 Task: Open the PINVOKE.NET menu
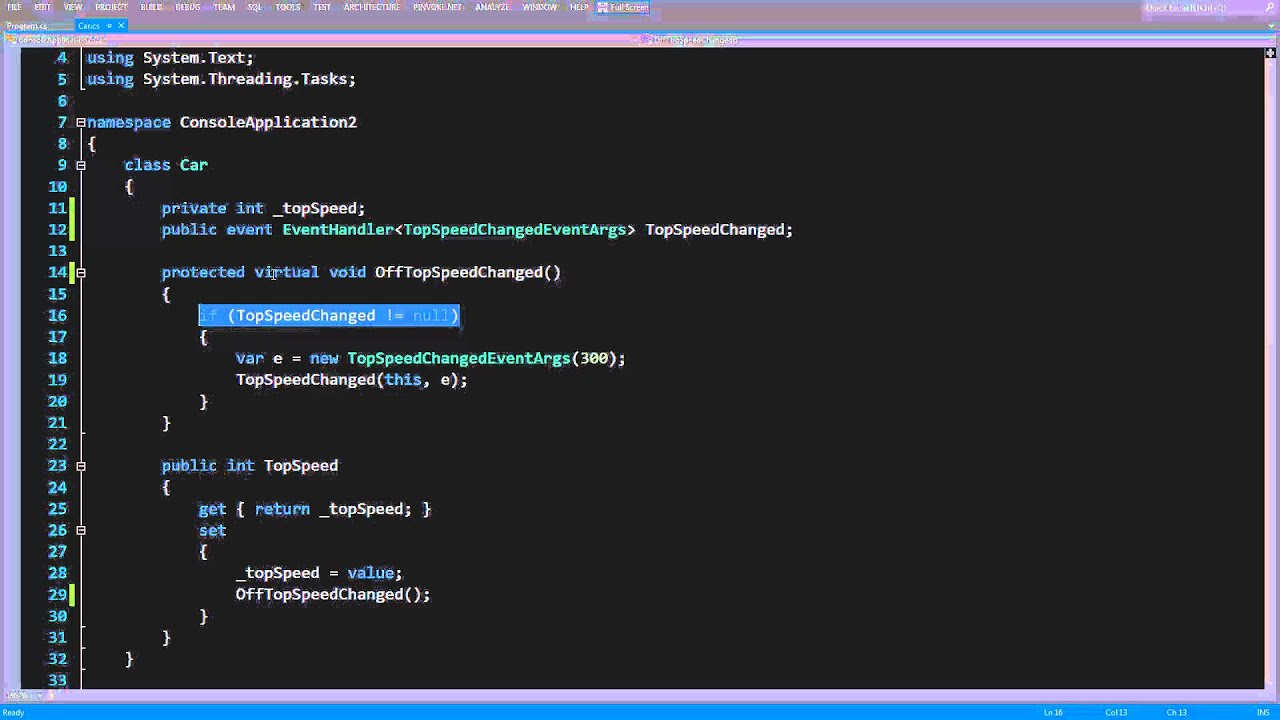[438, 7]
